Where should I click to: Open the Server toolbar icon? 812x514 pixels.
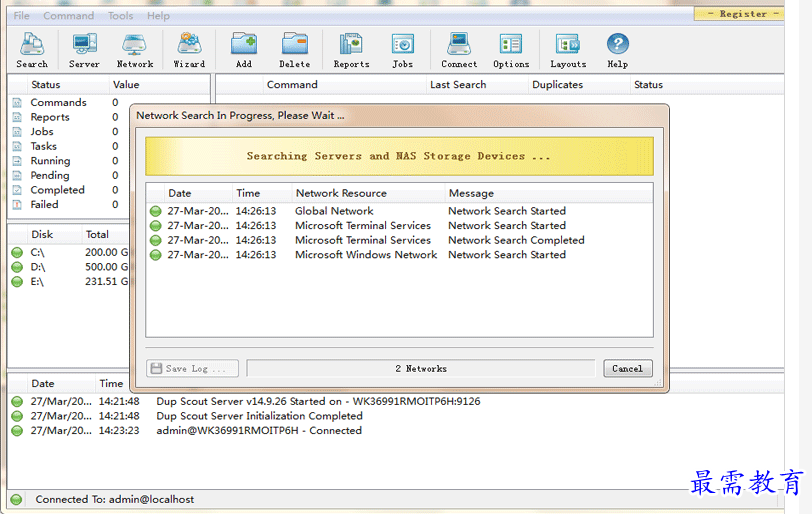click(x=84, y=50)
